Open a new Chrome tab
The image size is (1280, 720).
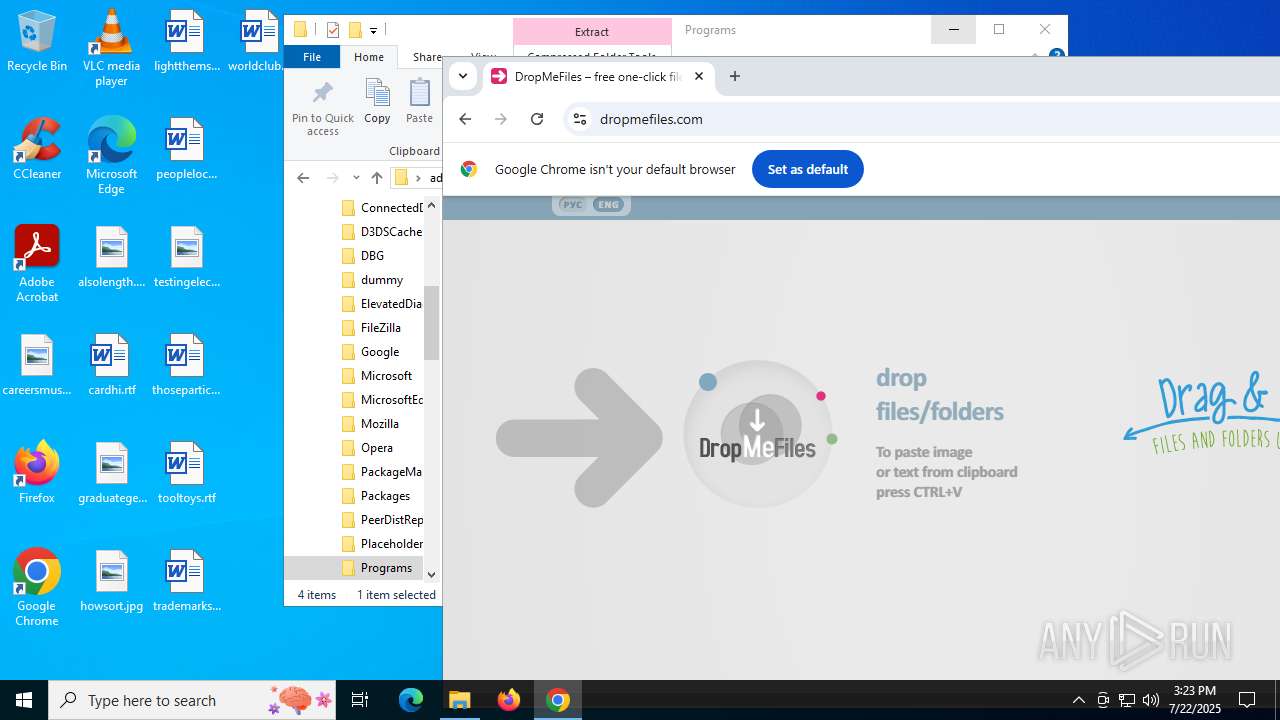(x=735, y=76)
